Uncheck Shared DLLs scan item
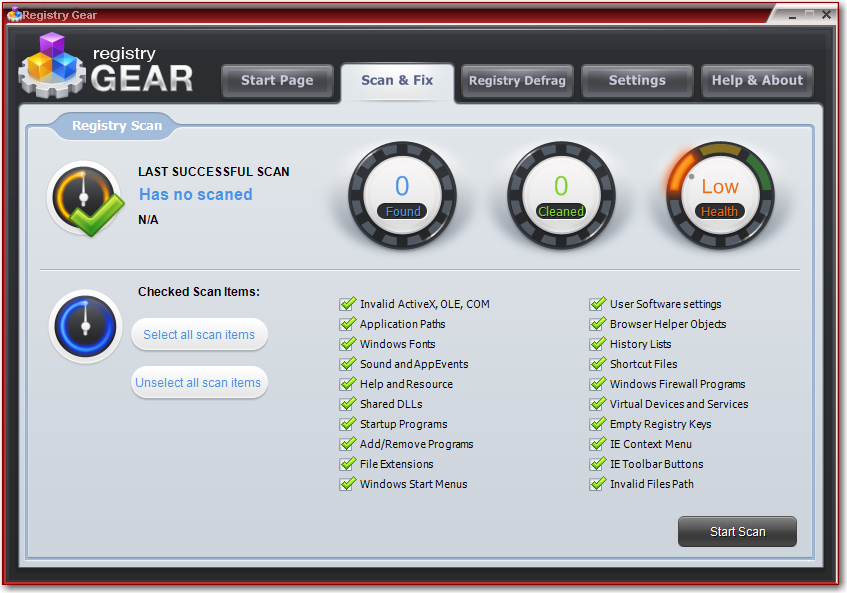Image resolution: width=847 pixels, height=593 pixels. (348, 404)
